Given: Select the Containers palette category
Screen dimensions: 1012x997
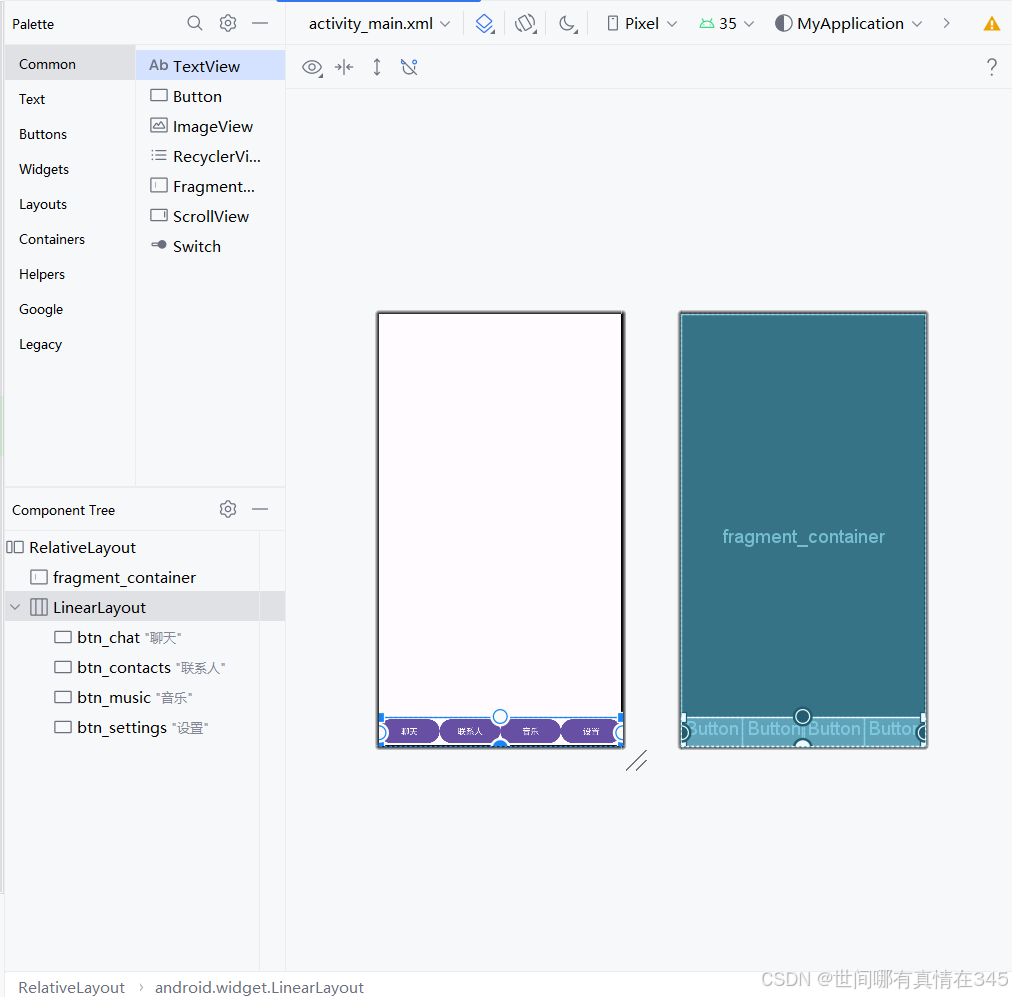Looking at the screenshot, I should (x=70, y=239).
